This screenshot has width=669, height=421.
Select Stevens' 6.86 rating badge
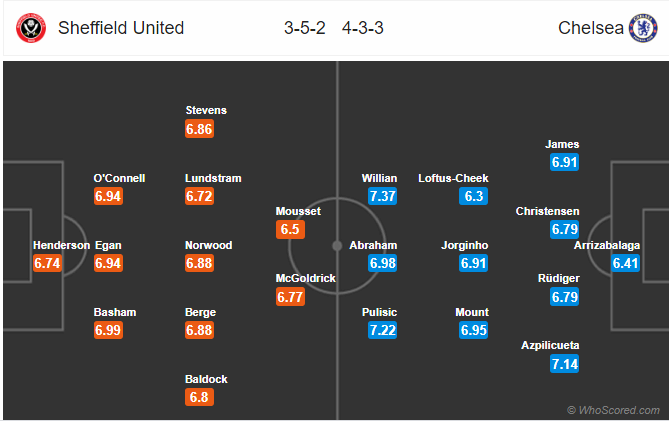[199, 129]
